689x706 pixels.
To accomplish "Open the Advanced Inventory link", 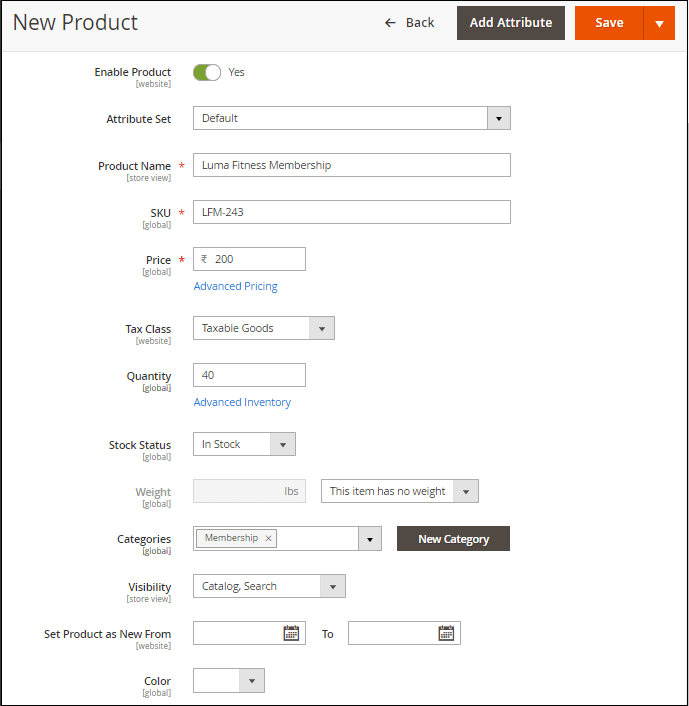I will pos(242,403).
